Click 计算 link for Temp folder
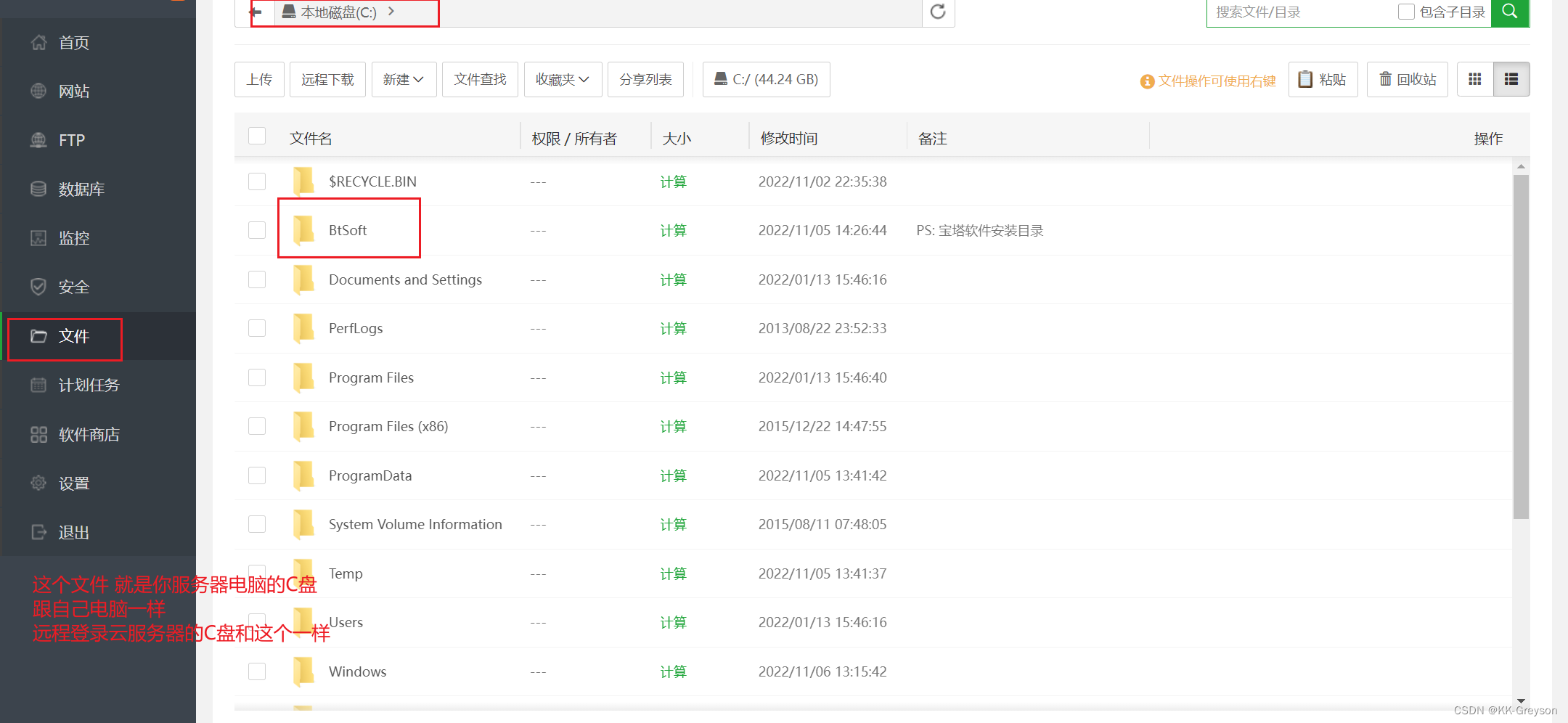1568x723 pixels. (x=673, y=573)
